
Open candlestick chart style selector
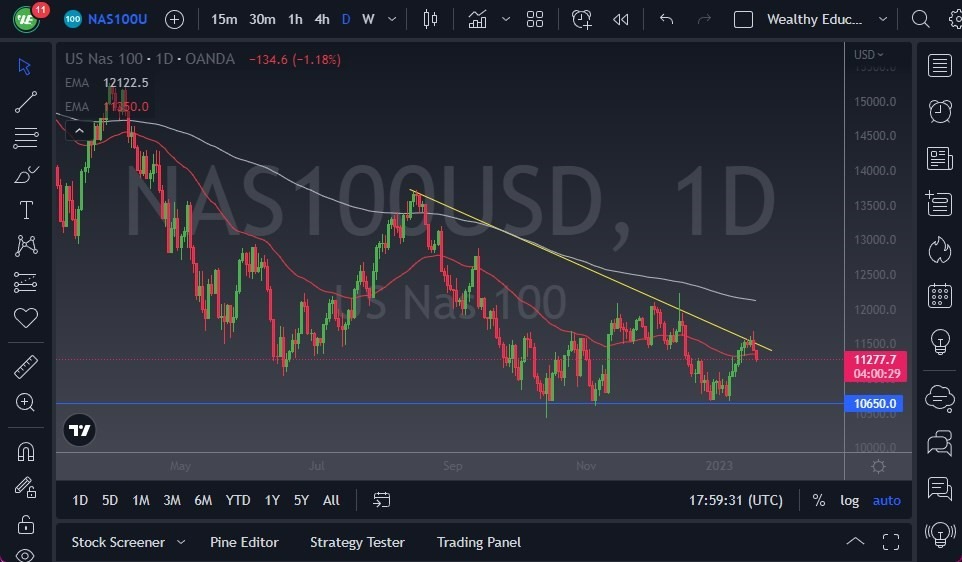430,20
